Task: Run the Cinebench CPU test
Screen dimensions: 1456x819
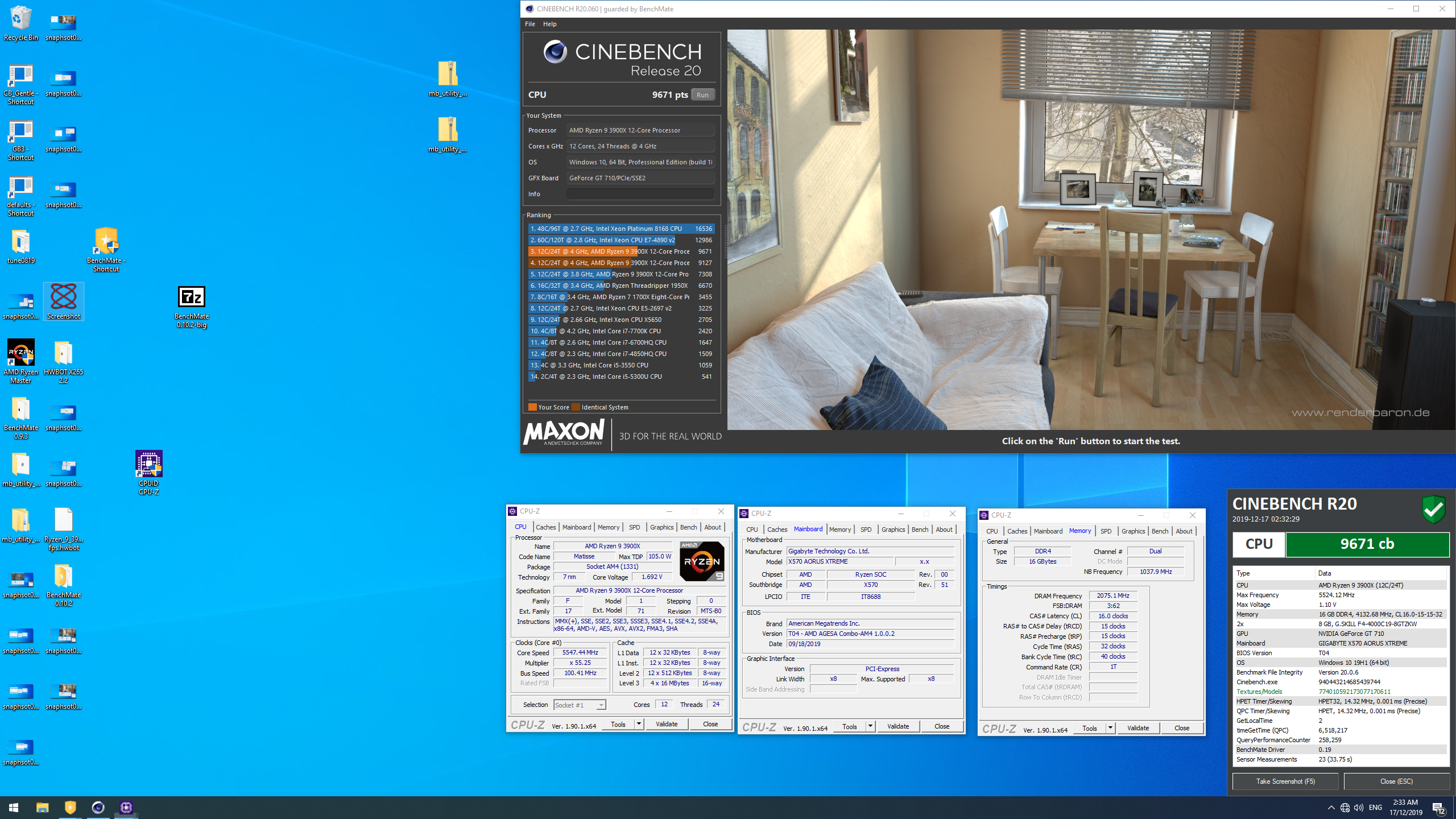Action: click(702, 95)
